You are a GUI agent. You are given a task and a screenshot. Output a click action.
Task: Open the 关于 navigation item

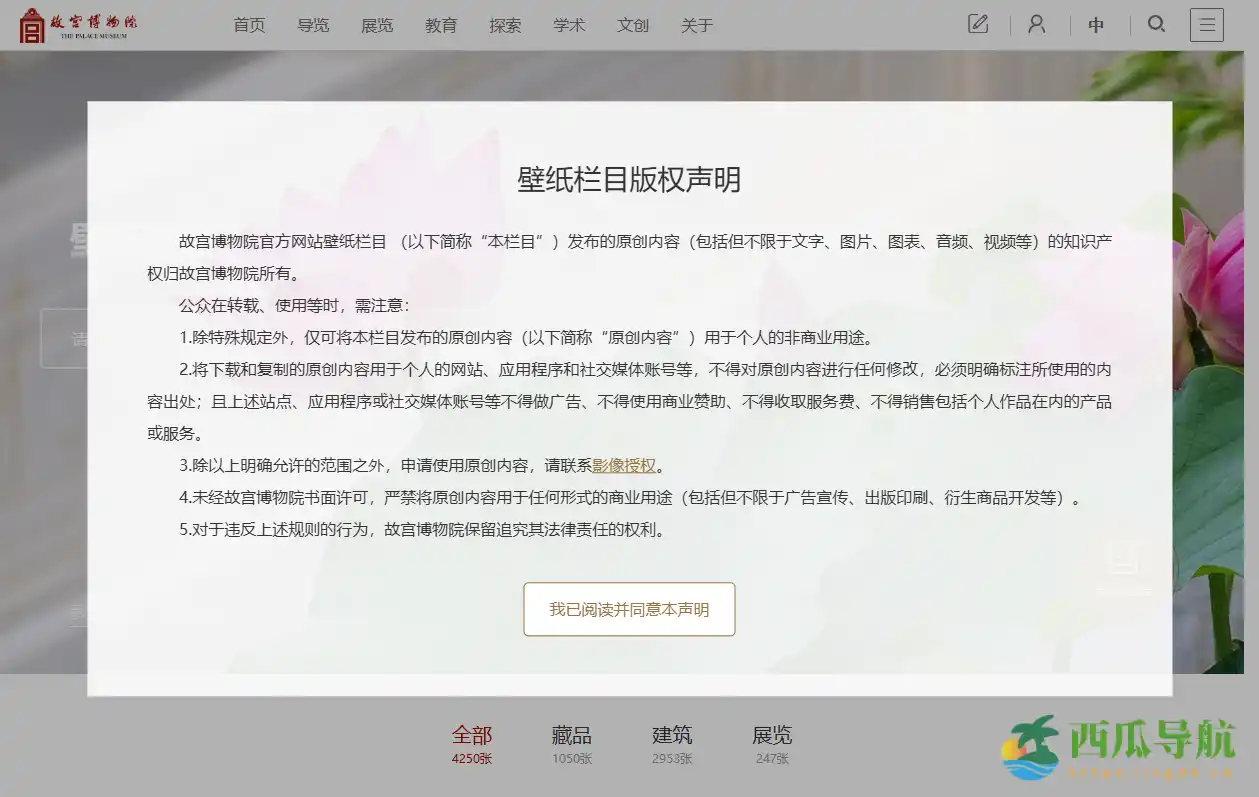pos(696,25)
